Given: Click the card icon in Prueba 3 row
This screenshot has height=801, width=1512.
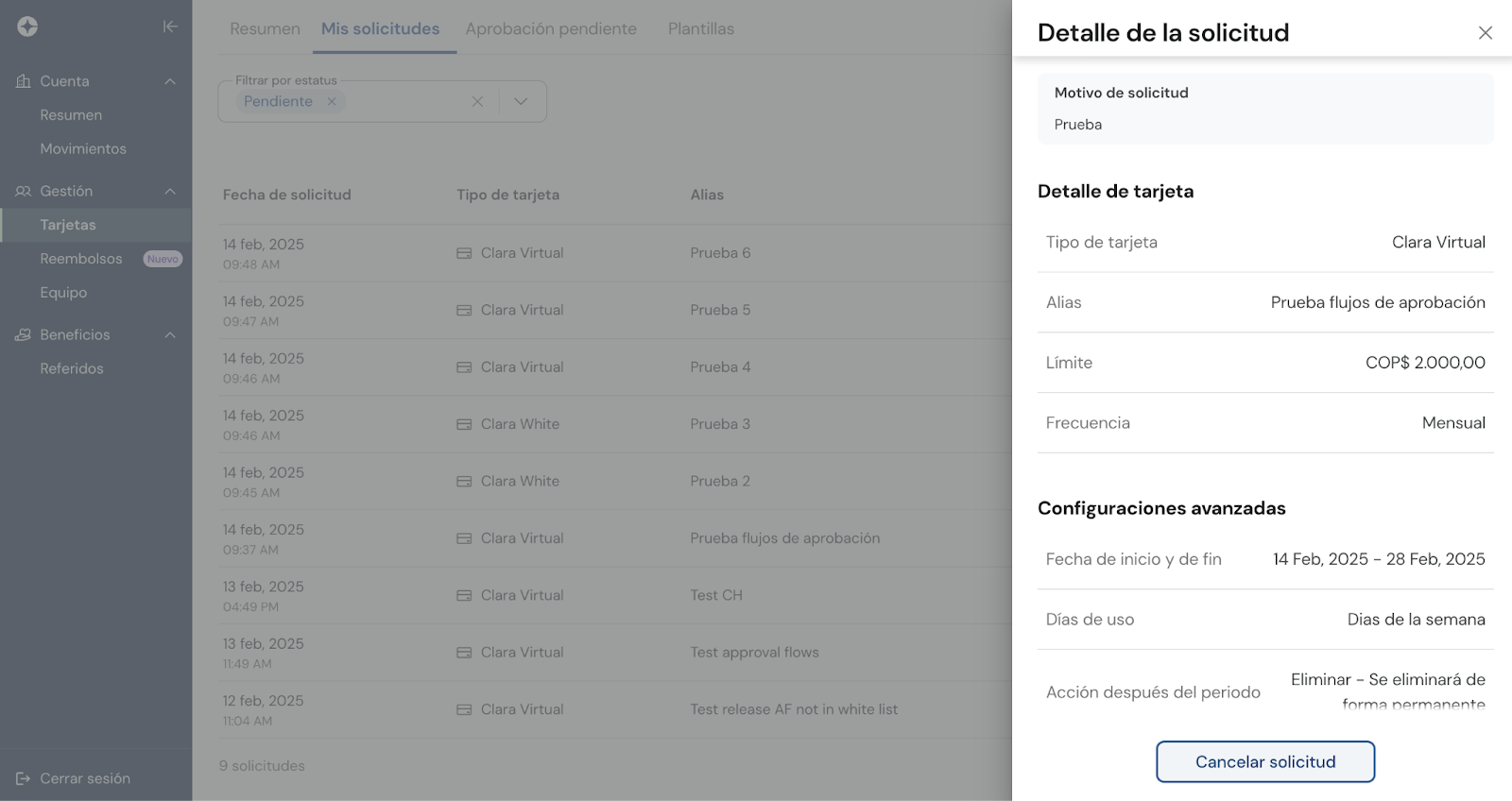Looking at the screenshot, I should [x=464, y=424].
